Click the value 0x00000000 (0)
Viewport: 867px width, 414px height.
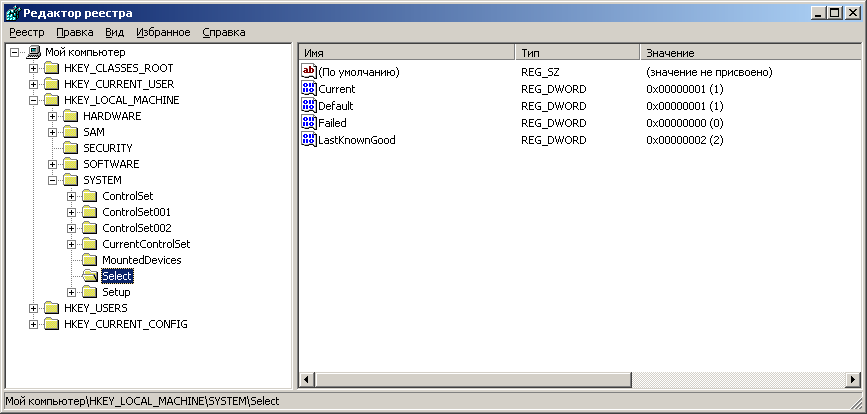[x=685, y=123]
